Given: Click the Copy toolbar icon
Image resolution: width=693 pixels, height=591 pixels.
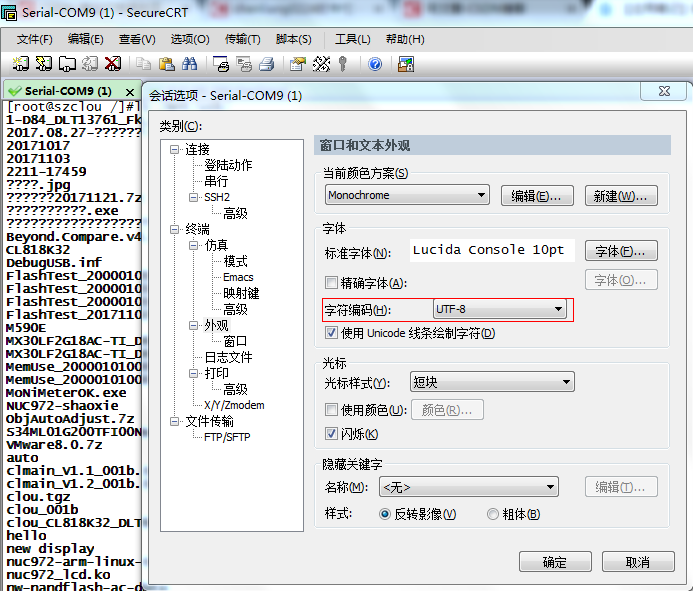Looking at the screenshot, I should (x=143, y=64).
